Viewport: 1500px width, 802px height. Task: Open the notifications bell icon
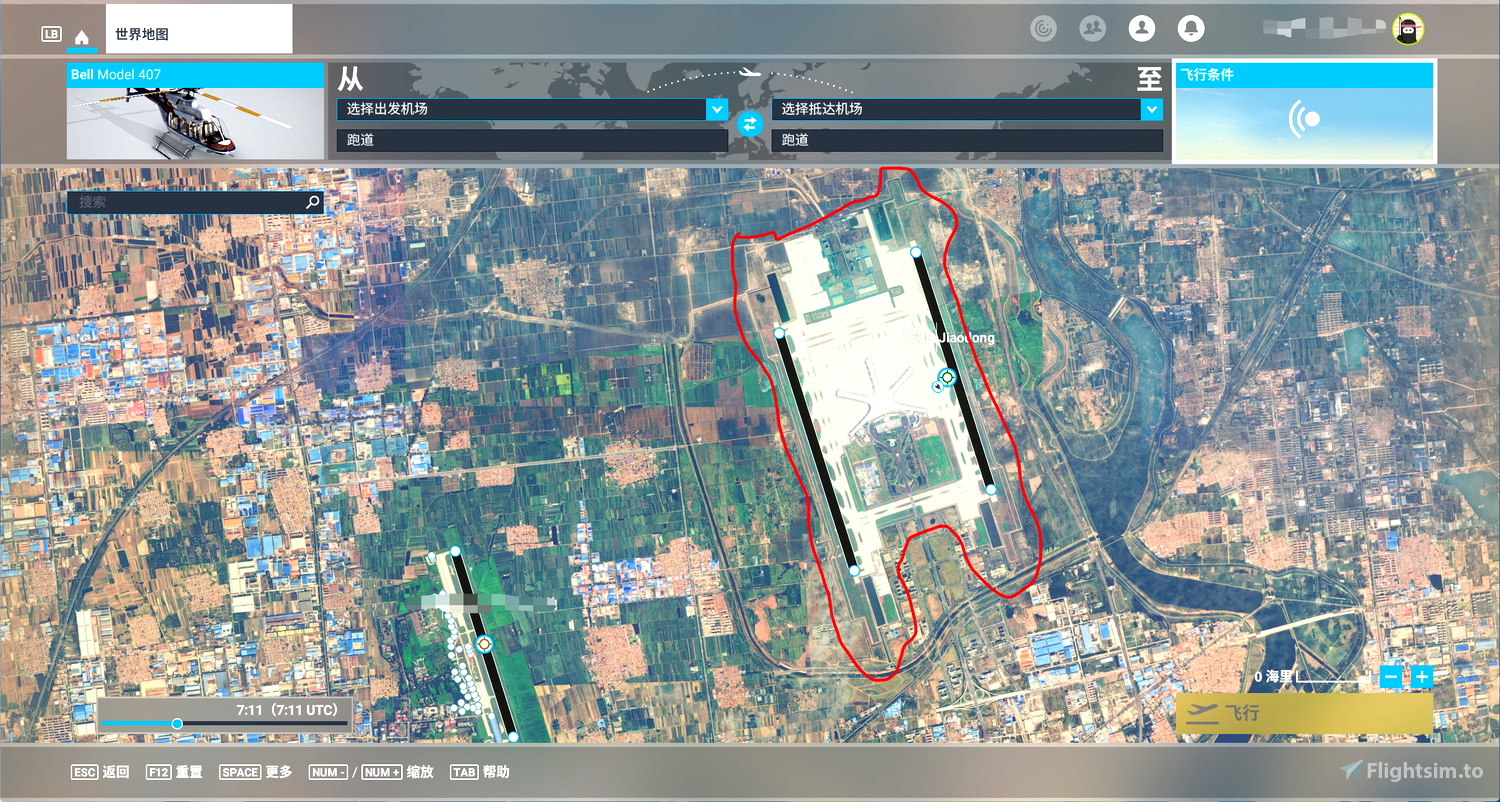tap(1190, 29)
